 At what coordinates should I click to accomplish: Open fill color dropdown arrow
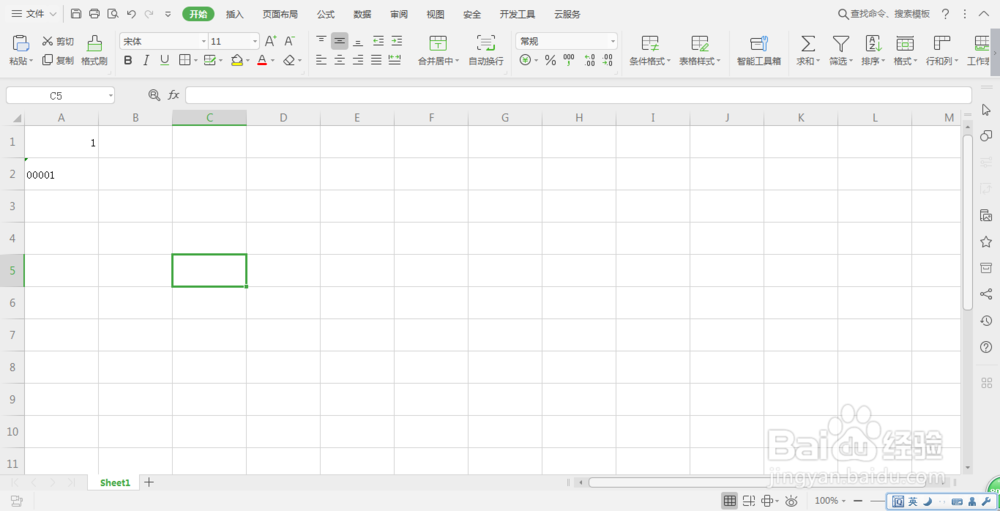(247, 61)
